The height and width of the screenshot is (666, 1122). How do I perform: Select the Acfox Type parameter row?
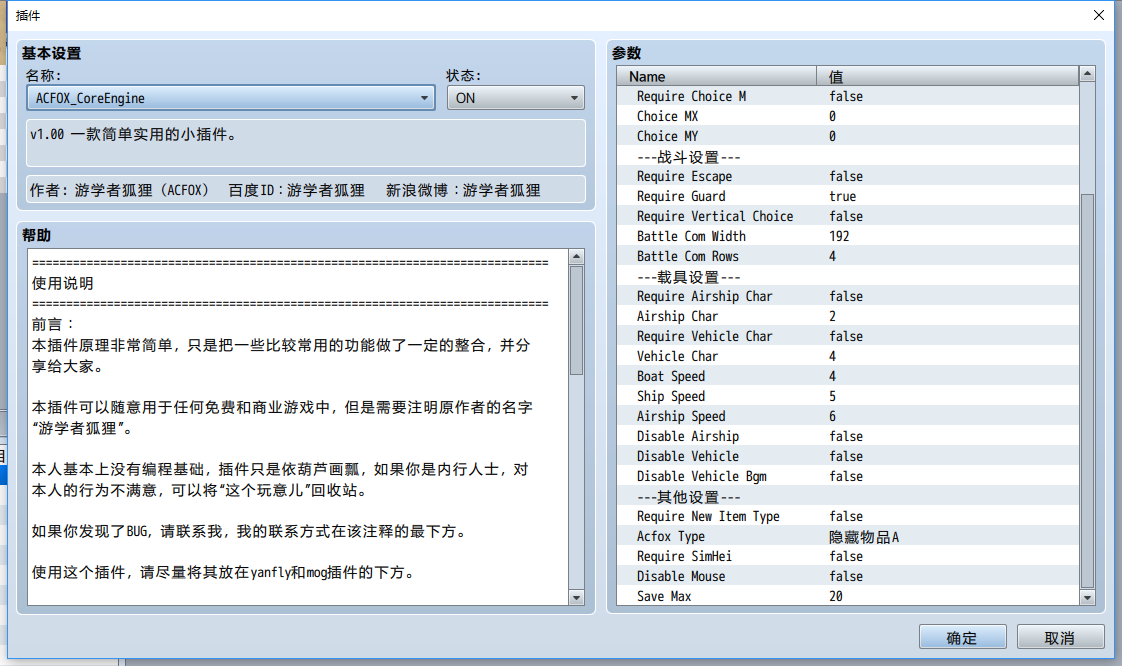coord(848,537)
